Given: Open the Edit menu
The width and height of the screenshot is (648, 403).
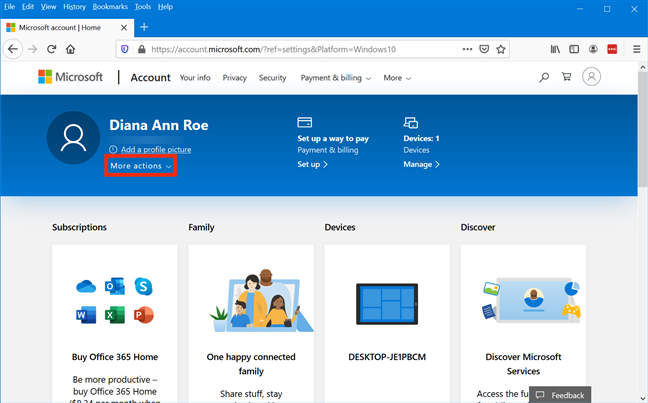Looking at the screenshot, I should [28, 7].
